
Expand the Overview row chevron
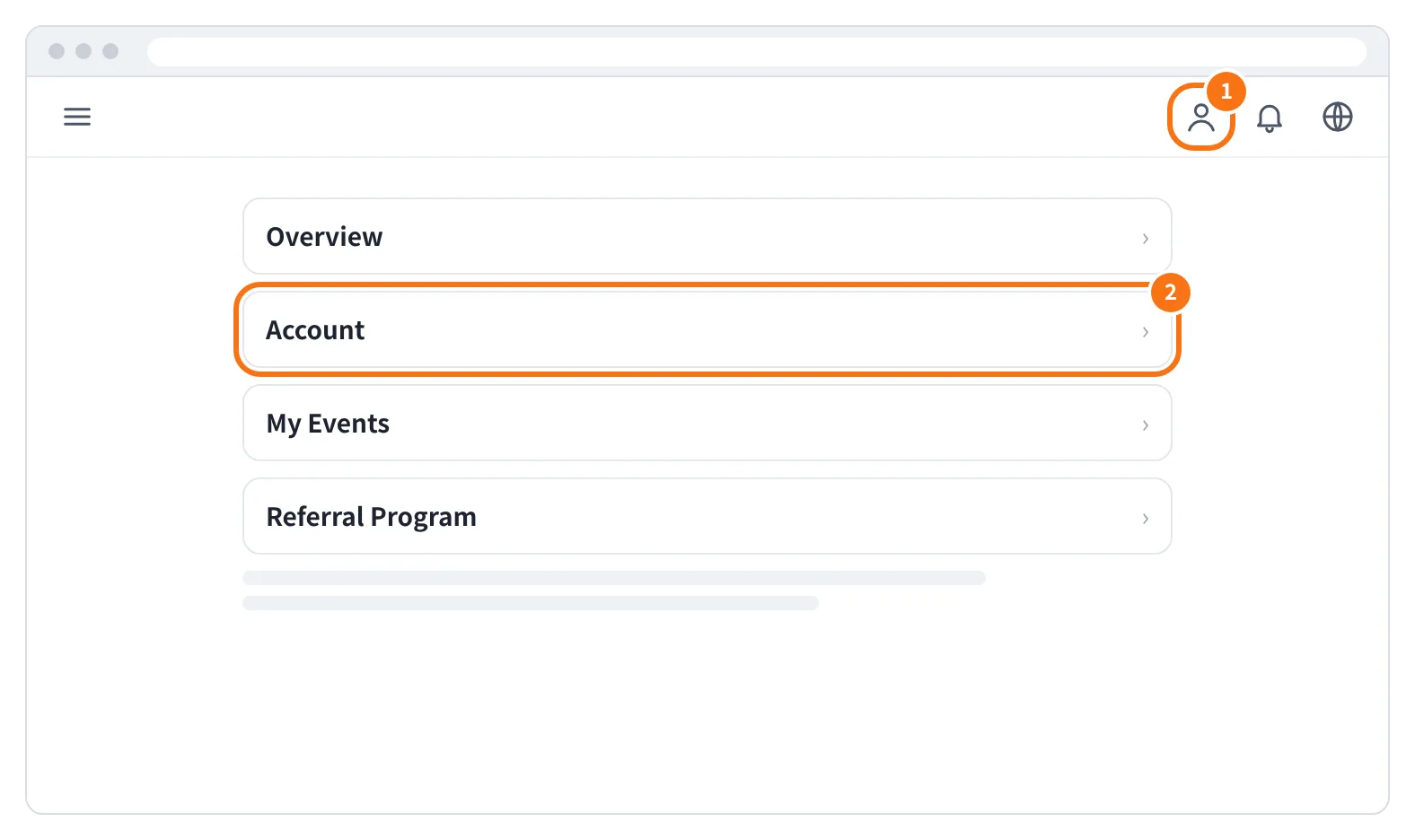tap(1145, 238)
